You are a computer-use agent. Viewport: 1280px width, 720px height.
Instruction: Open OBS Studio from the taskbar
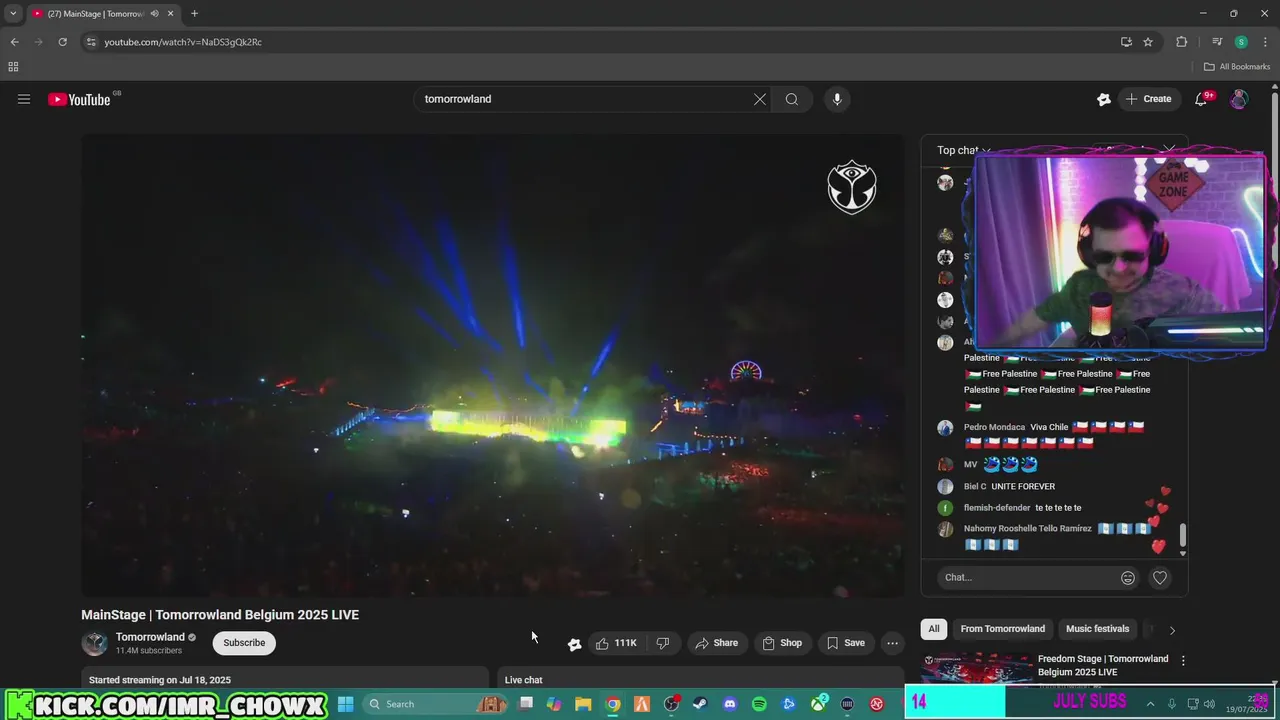[x=672, y=704]
